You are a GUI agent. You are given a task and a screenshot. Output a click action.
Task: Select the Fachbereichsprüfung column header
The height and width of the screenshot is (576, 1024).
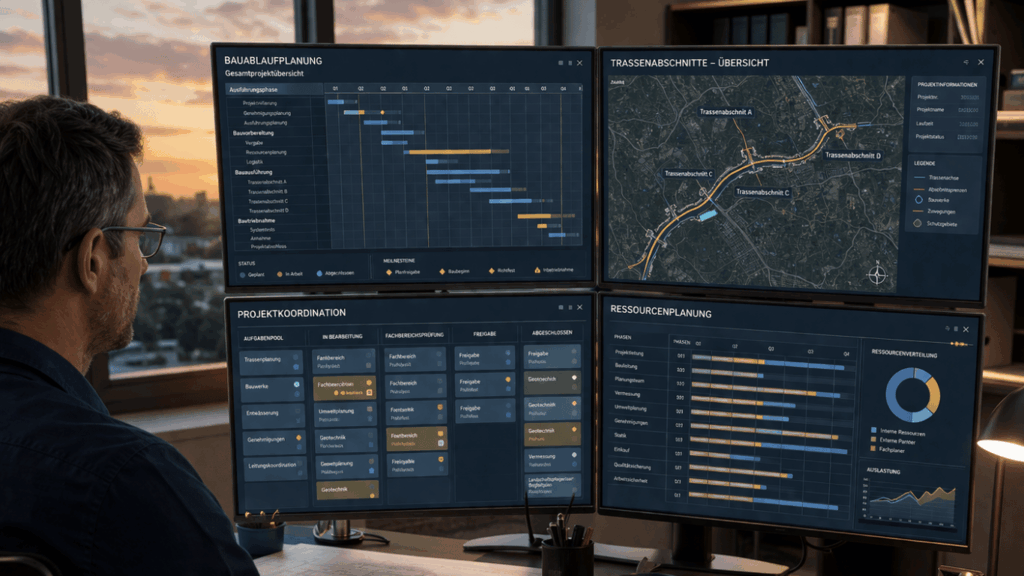tap(415, 335)
